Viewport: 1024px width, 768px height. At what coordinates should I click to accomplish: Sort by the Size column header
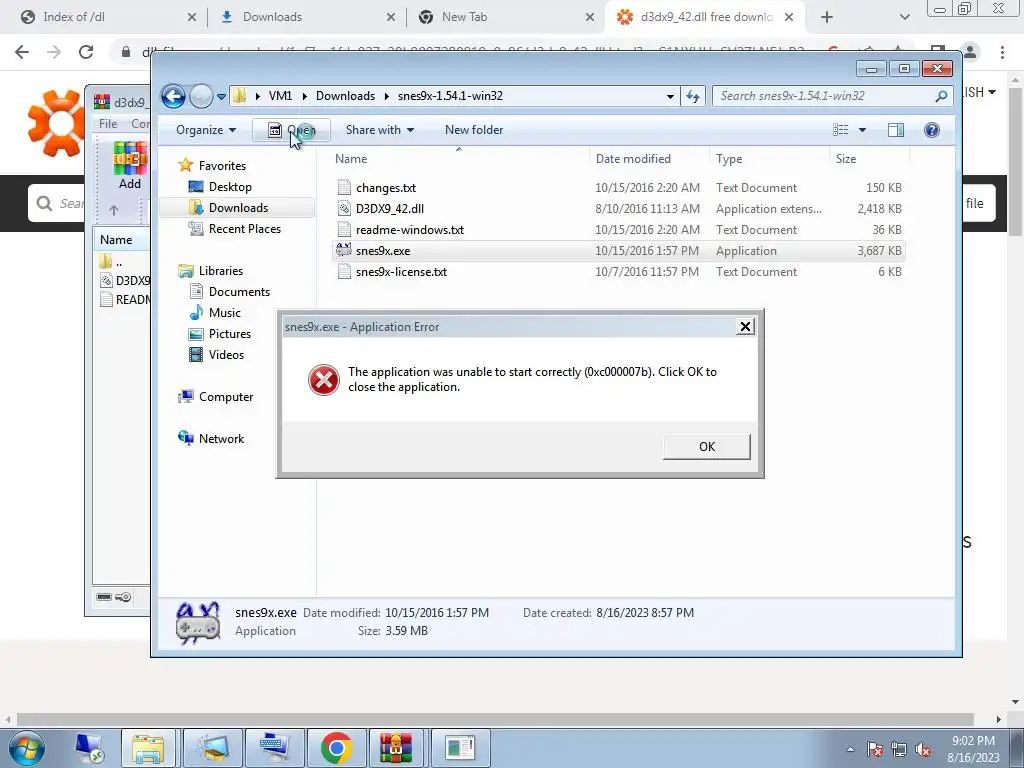[869, 159]
